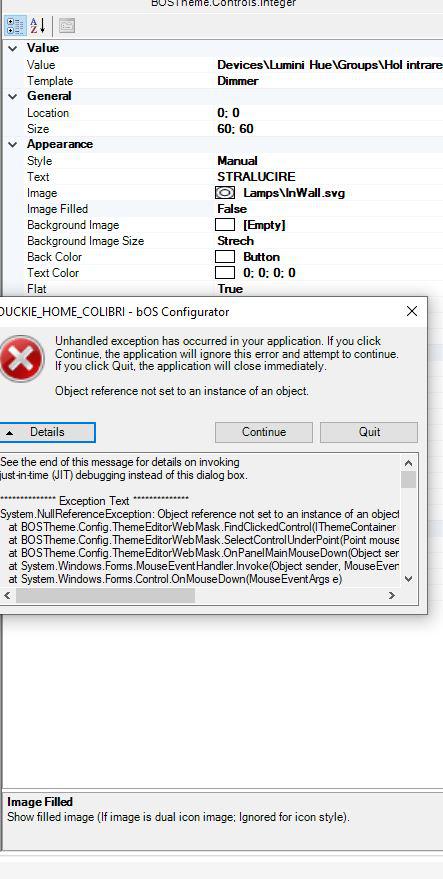Click the Text Color swatch

225,273
